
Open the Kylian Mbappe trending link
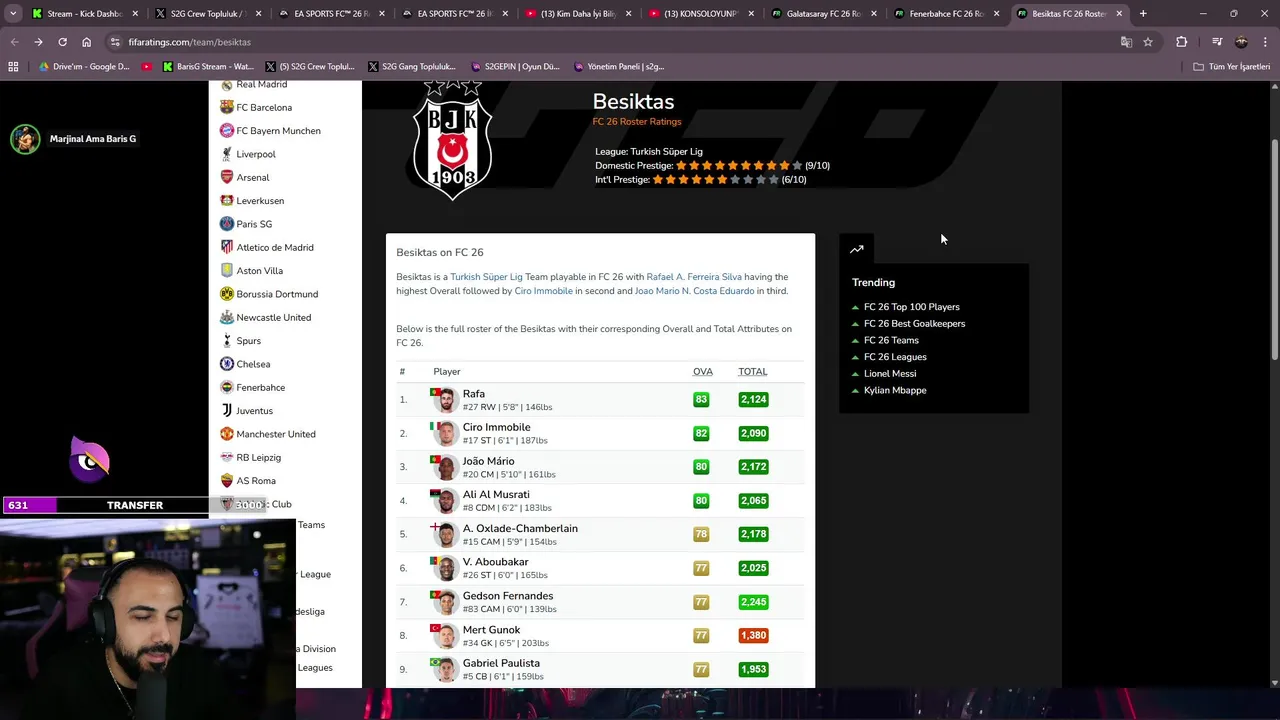click(895, 390)
